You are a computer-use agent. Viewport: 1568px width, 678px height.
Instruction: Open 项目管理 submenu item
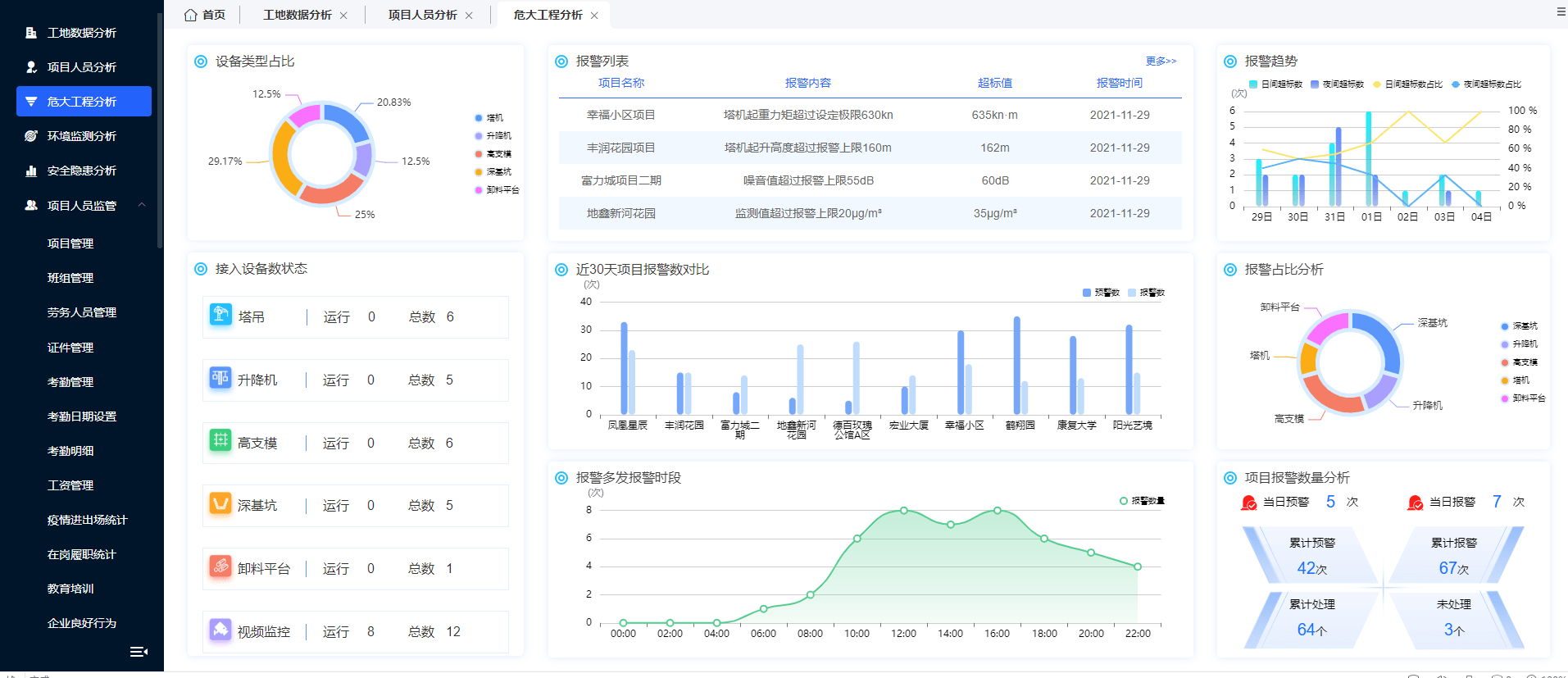click(70, 243)
